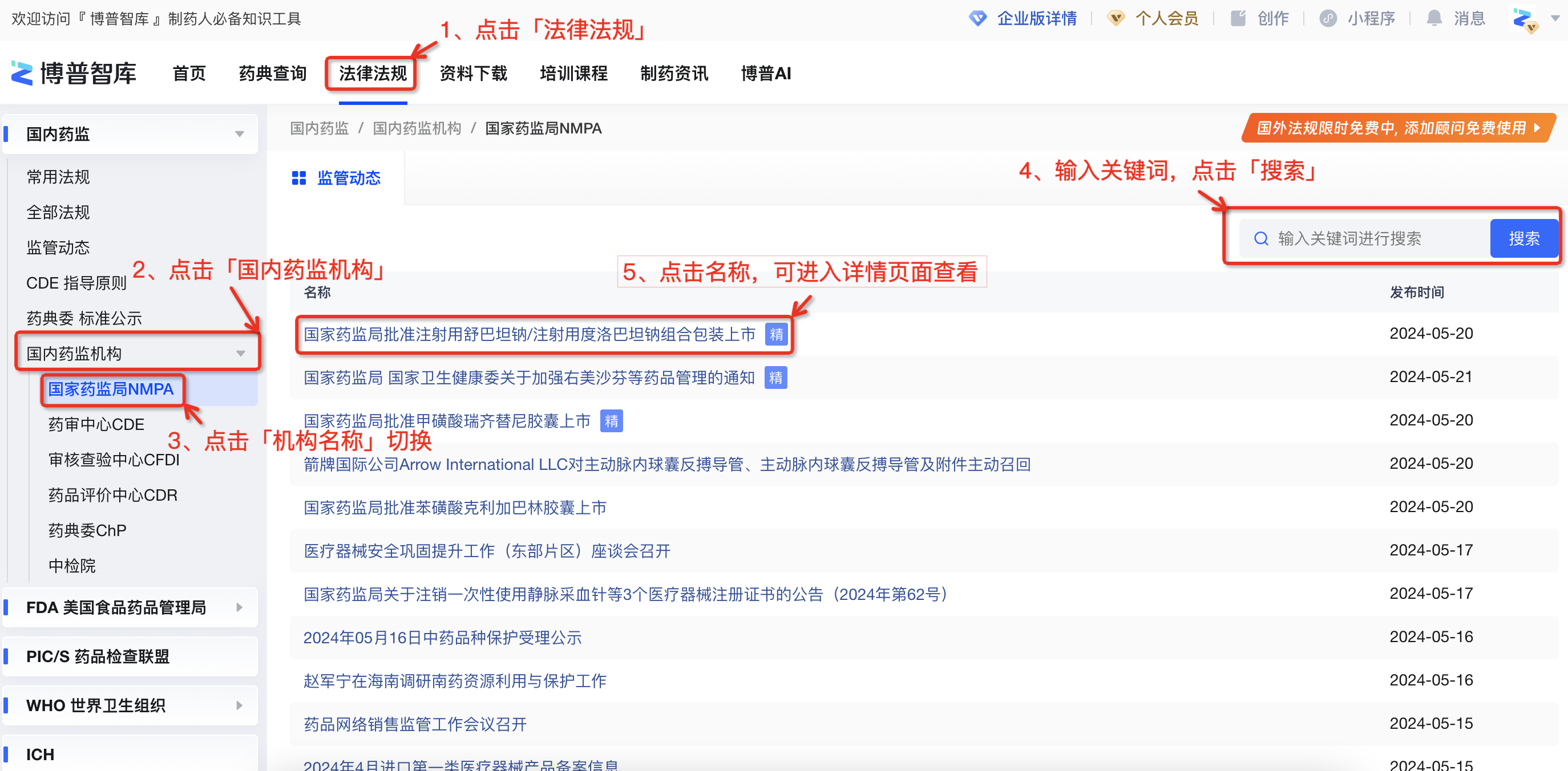The width and height of the screenshot is (1568, 771).
Task: Open the 培训课程 navigation tab
Action: click(573, 73)
